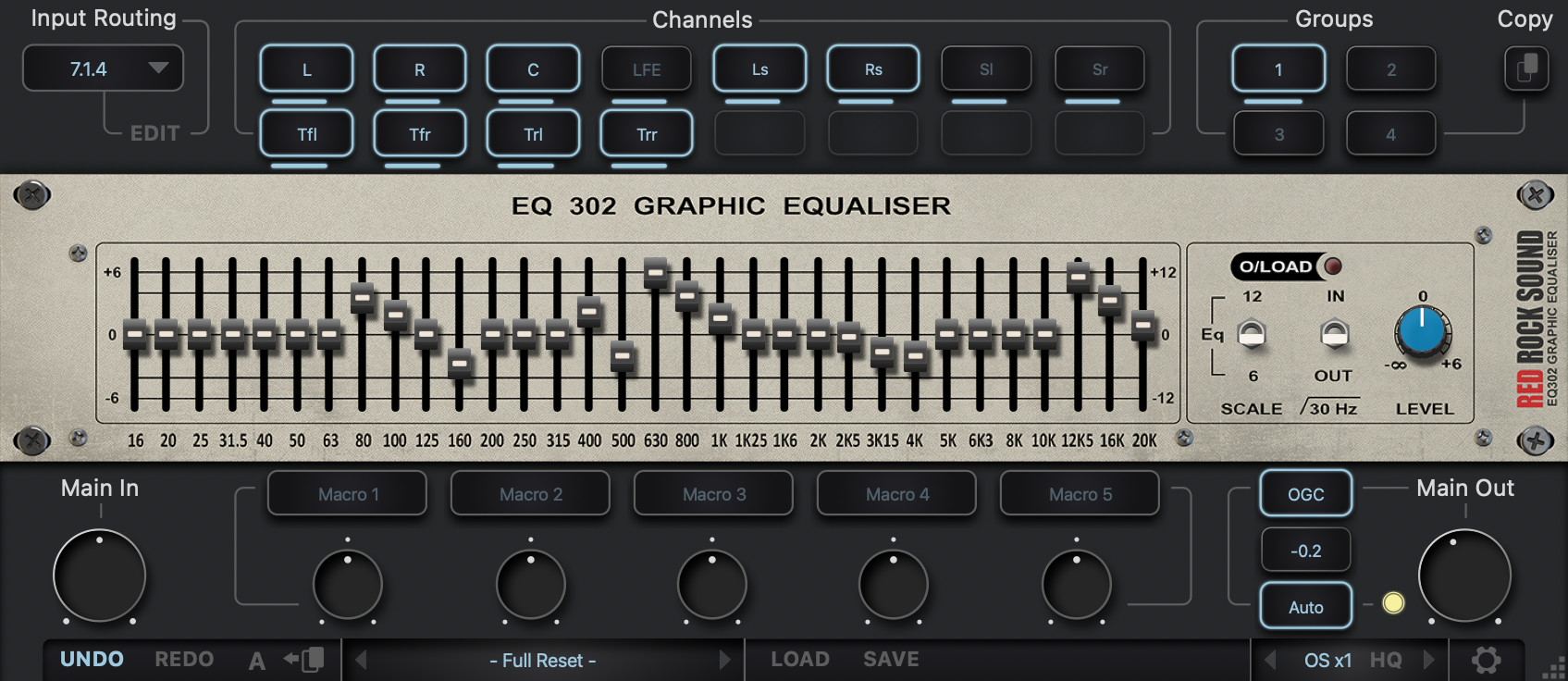Image resolution: width=1568 pixels, height=681 pixels.
Task: Enable the Sl channel button
Action: click(986, 69)
